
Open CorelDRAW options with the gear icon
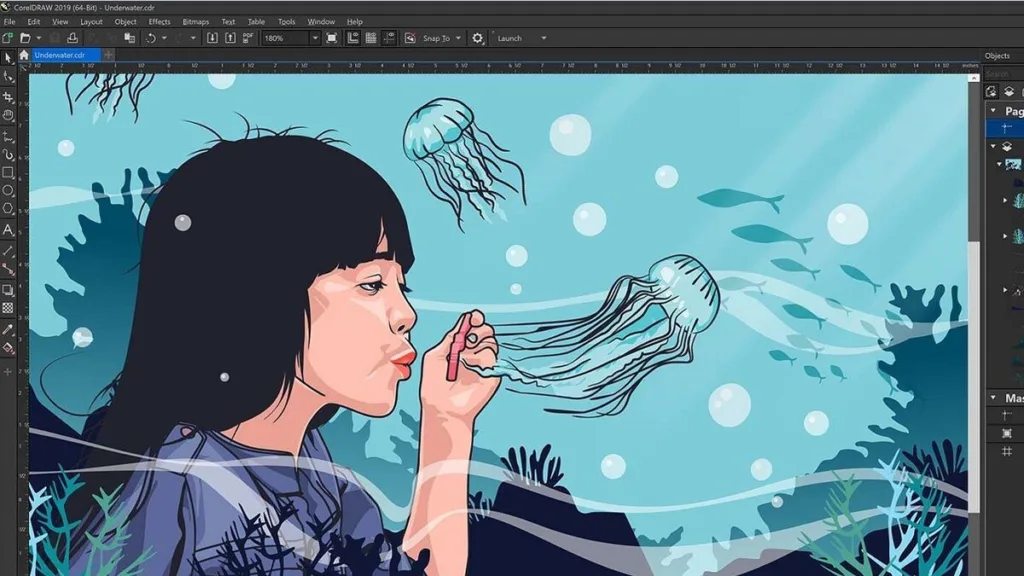pyautogui.click(x=476, y=38)
